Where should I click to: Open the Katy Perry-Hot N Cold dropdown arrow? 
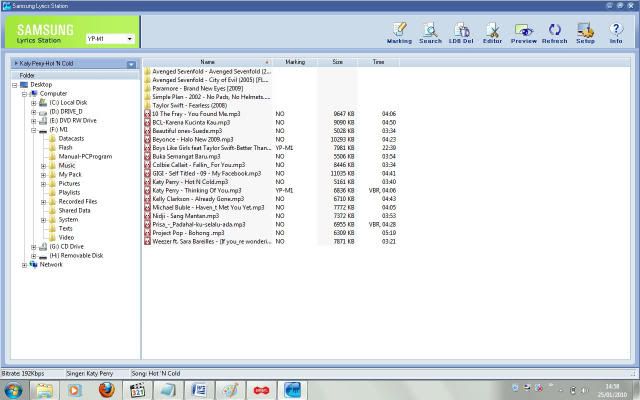pos(131,64)
